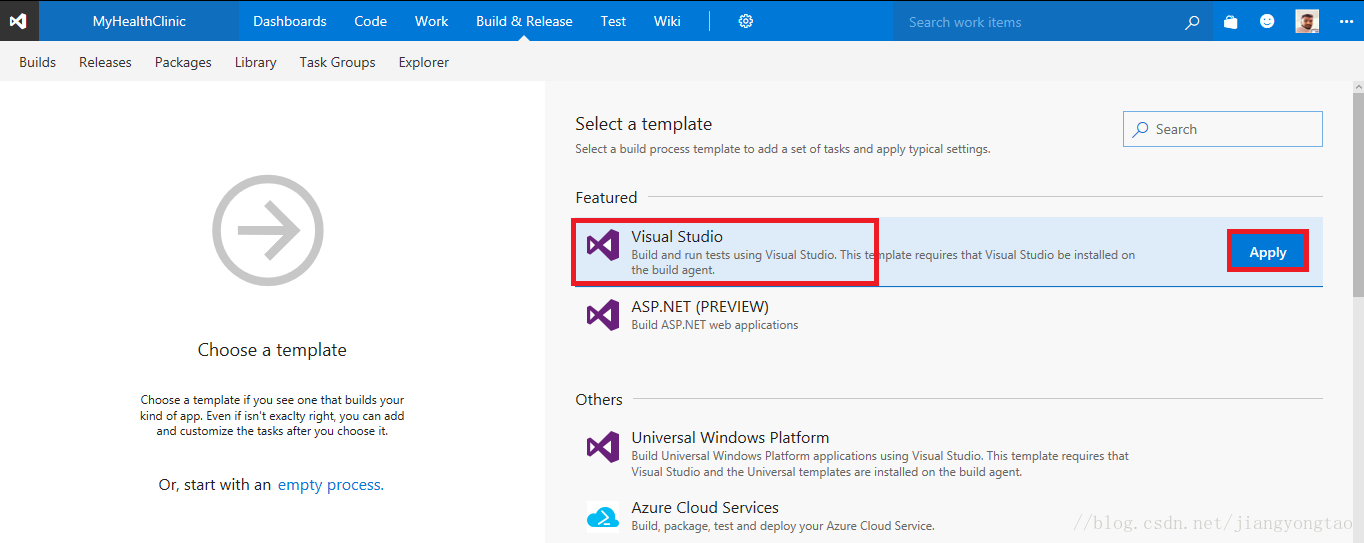Click the Choose a template heading

272,350
